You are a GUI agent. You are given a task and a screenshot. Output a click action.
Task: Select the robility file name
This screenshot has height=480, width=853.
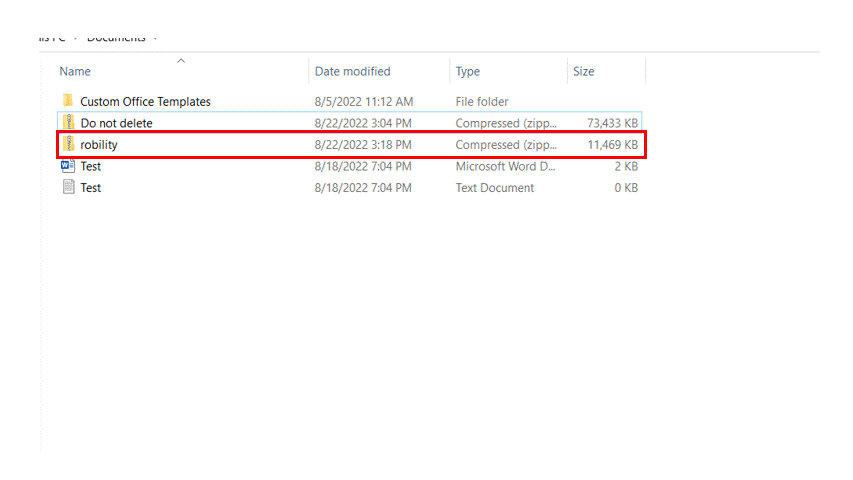pyautogui.click(x=99, y=145)
